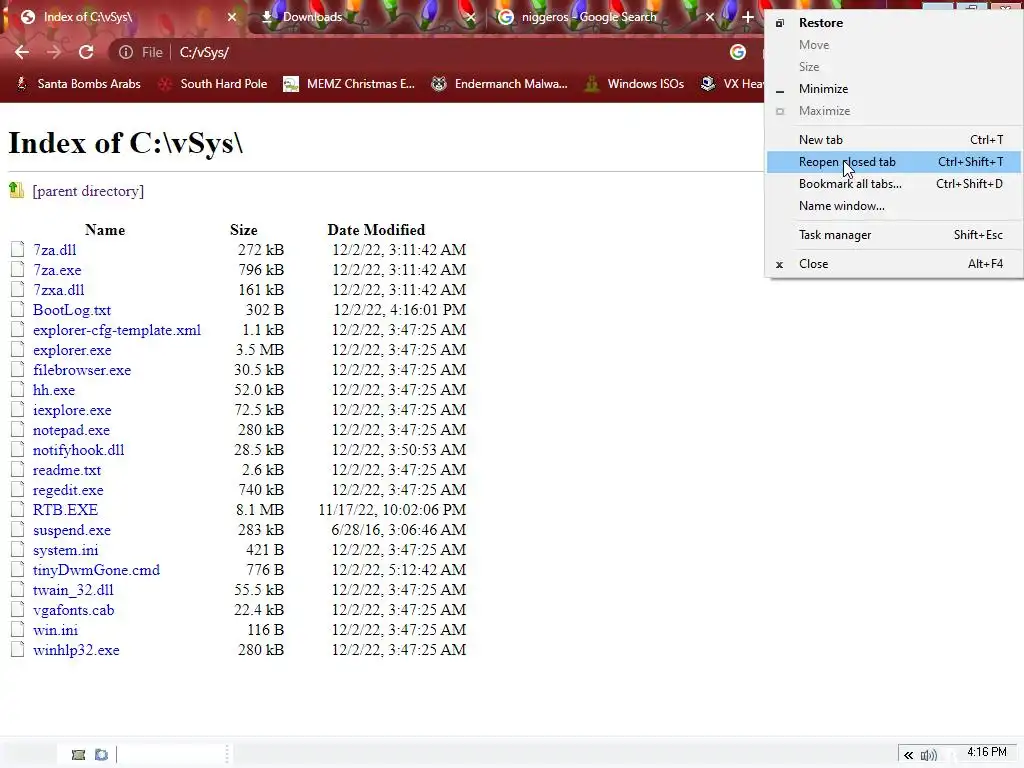
Task: Open the twain_32.dll link
Action: pos(73,590)
